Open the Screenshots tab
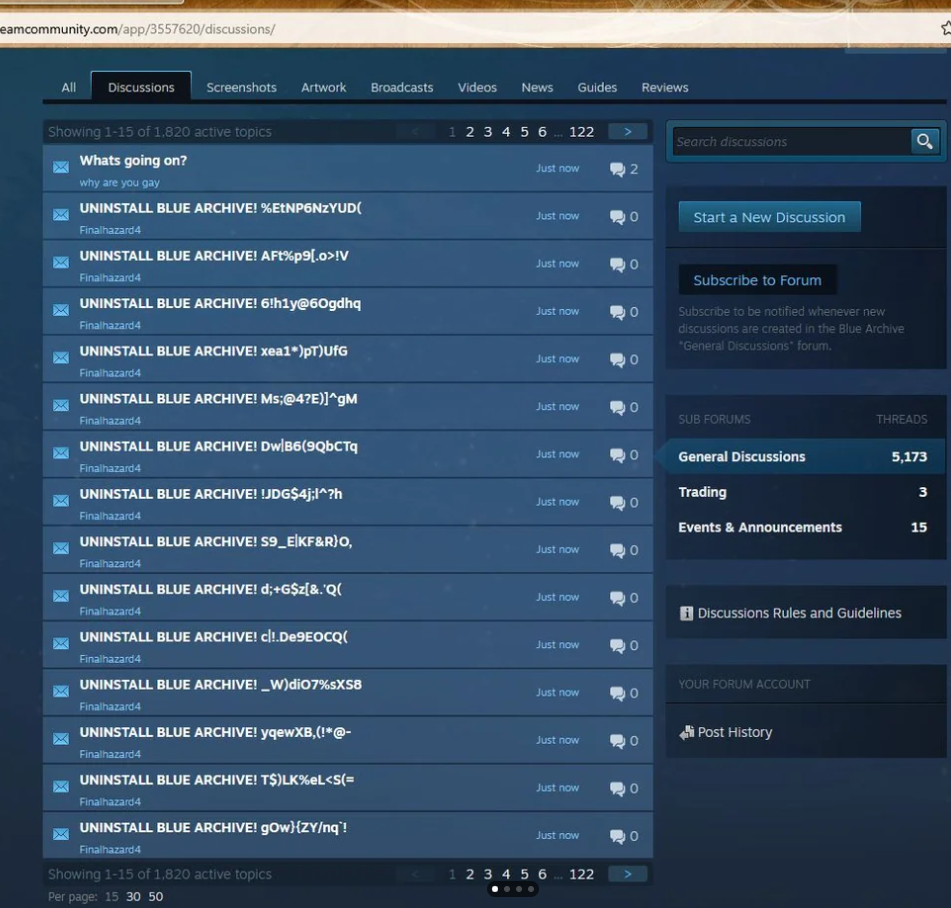The height and width of the screenshot is (908, 951). pyautogui.click(x=241, y=87)
